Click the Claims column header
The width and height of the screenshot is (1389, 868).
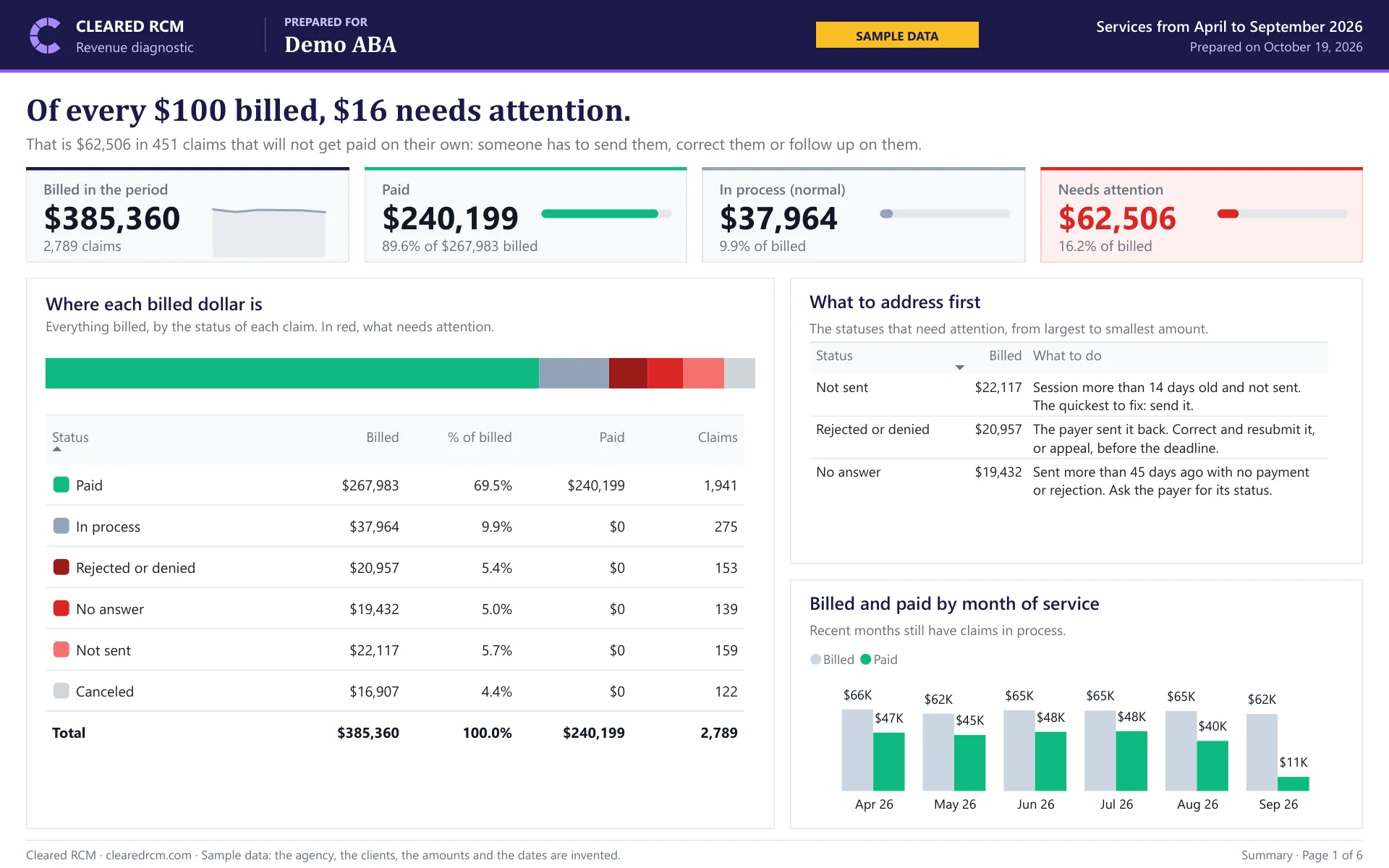(x=718, y=437)
